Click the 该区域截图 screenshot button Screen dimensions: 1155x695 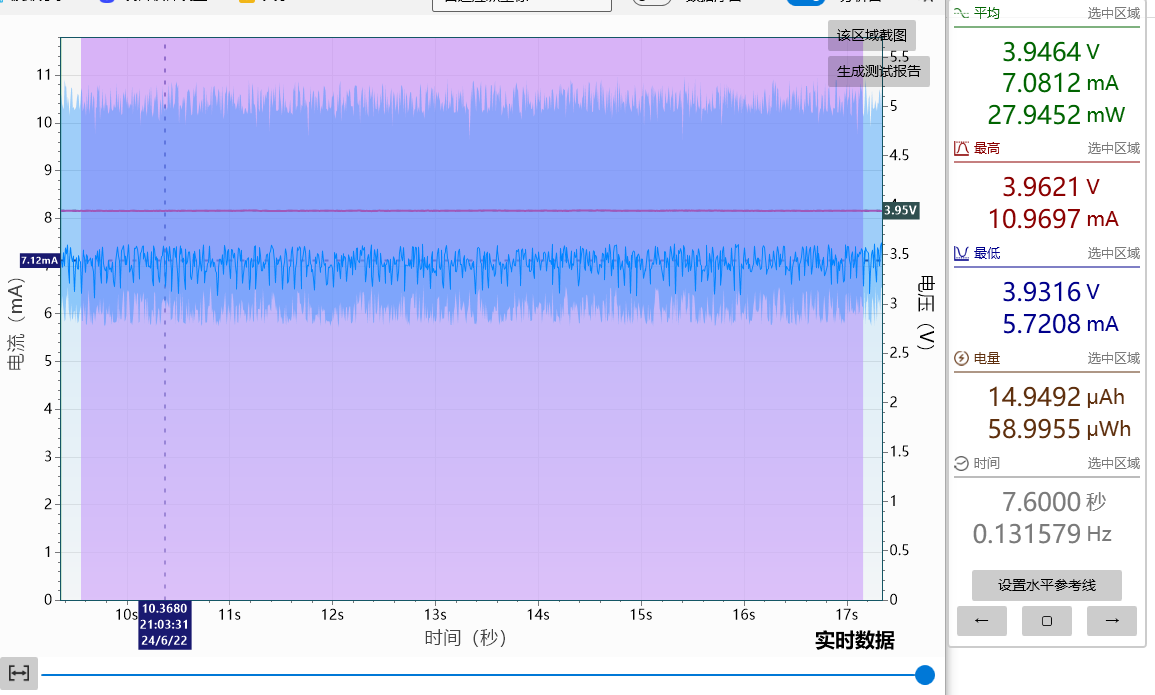click(871, 35)
